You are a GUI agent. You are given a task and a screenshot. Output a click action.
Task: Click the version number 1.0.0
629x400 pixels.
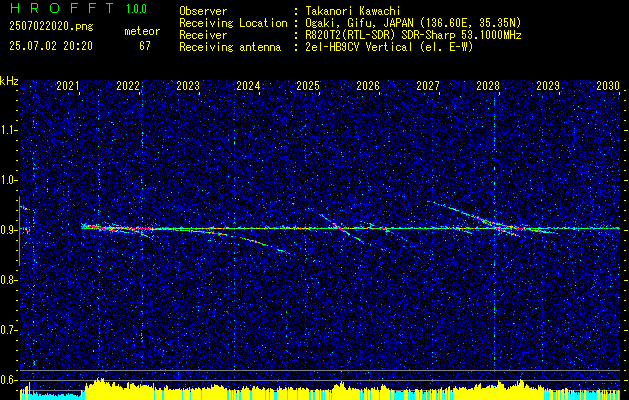click(x=136, y=9)
